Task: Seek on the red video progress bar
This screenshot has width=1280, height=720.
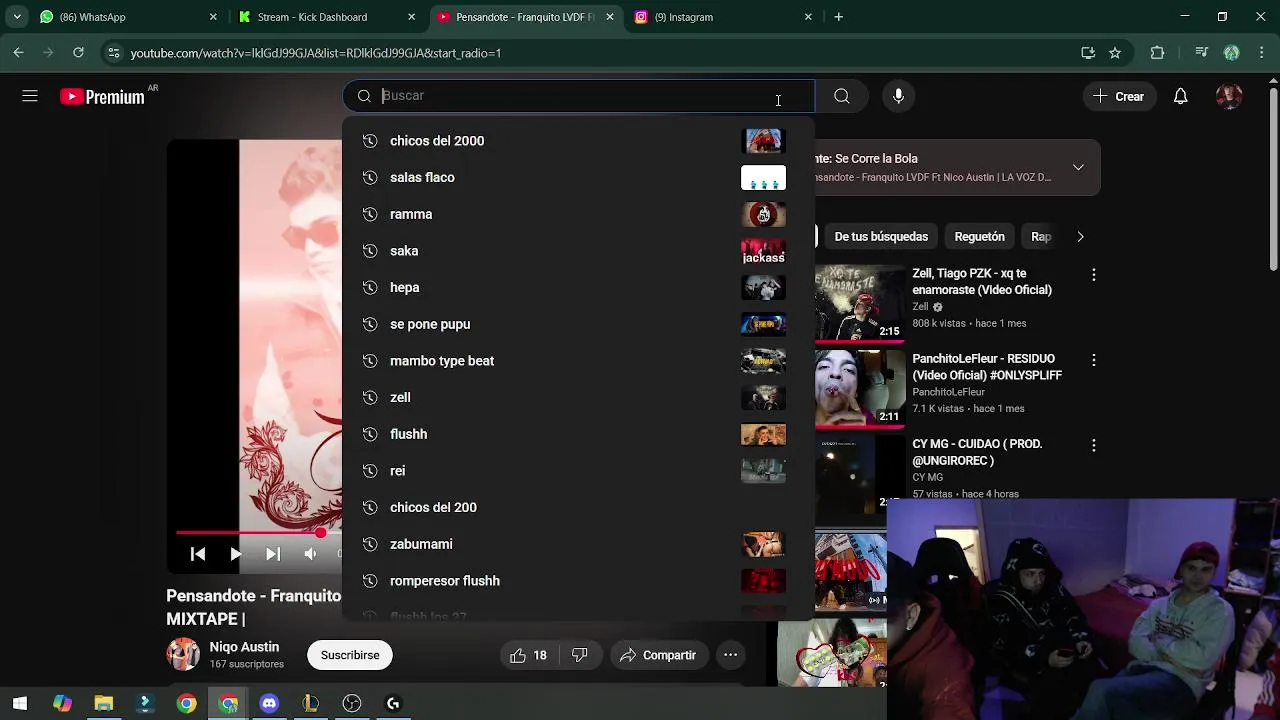Action: 259,533
